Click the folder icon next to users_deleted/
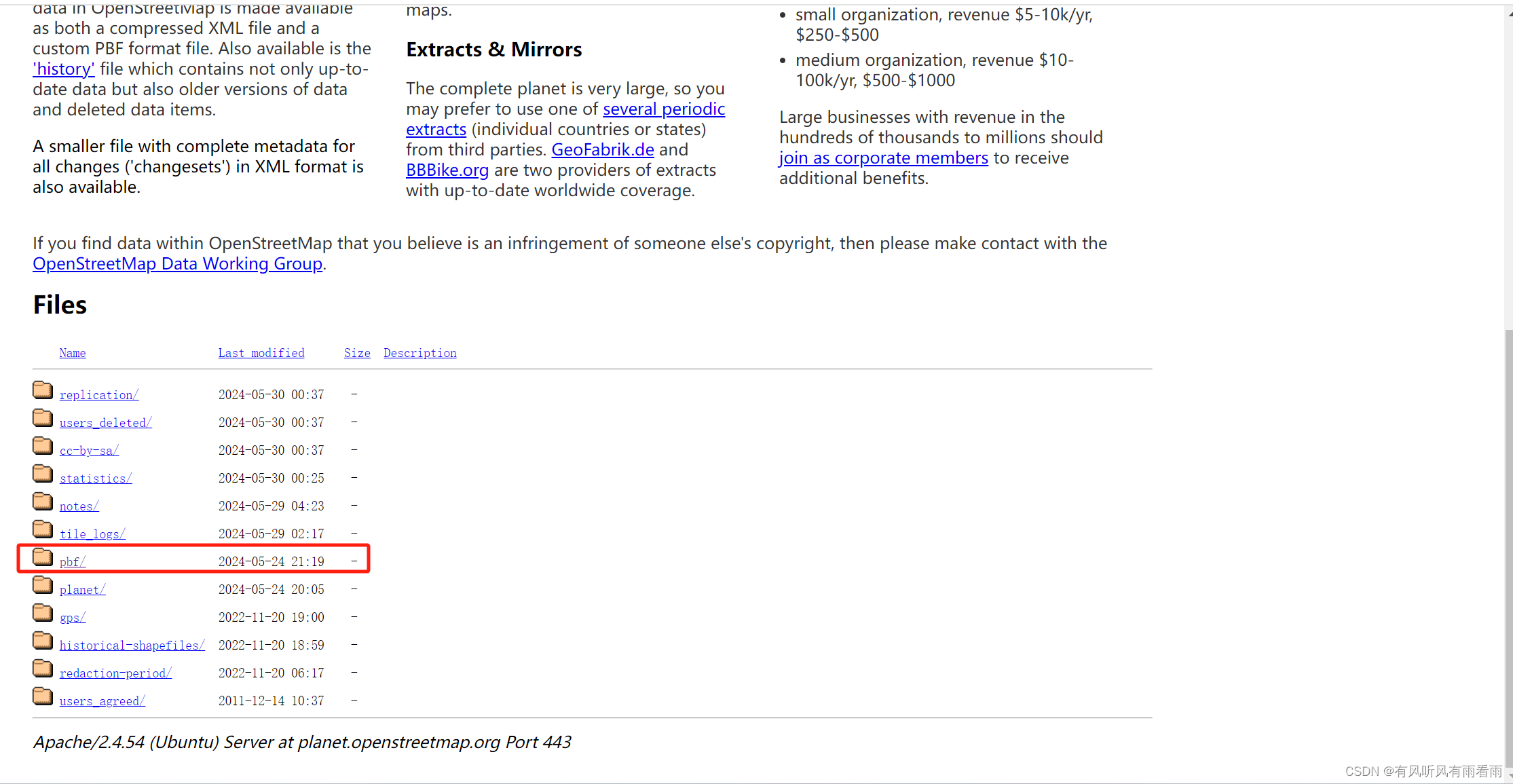The width and height of the screenshot is (1513, 784). (43, 418)
